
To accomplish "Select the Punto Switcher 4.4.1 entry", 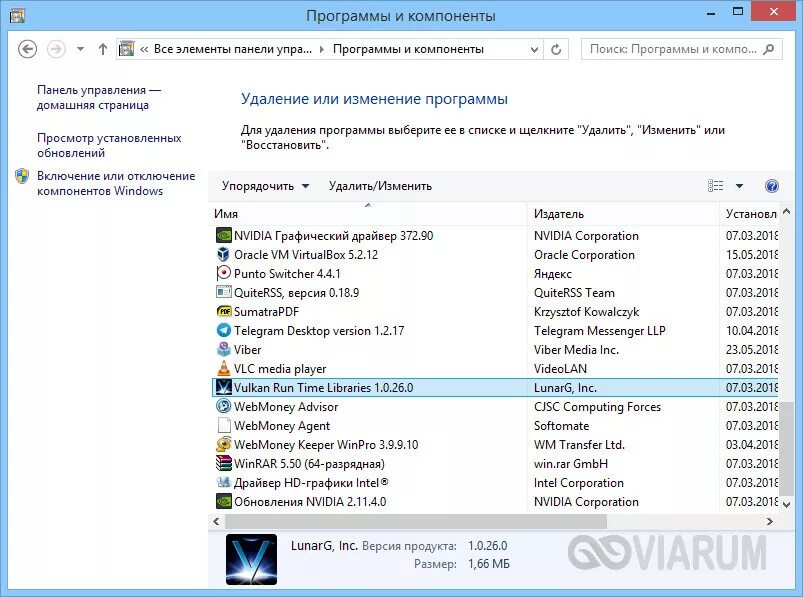I will pyautogui.click(x=287, y=273).
